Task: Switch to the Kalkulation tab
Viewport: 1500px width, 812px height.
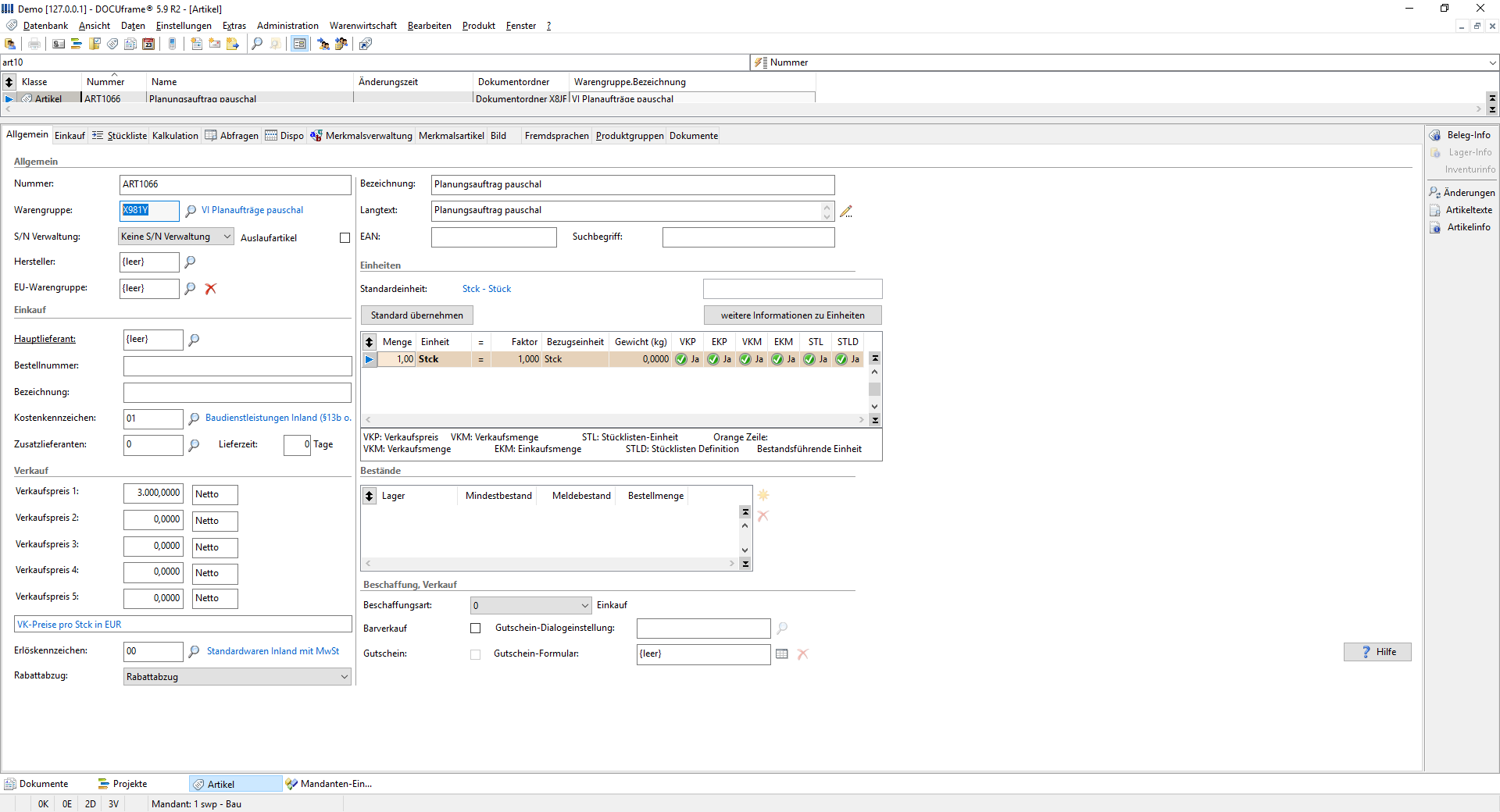Action: point(175,136)
